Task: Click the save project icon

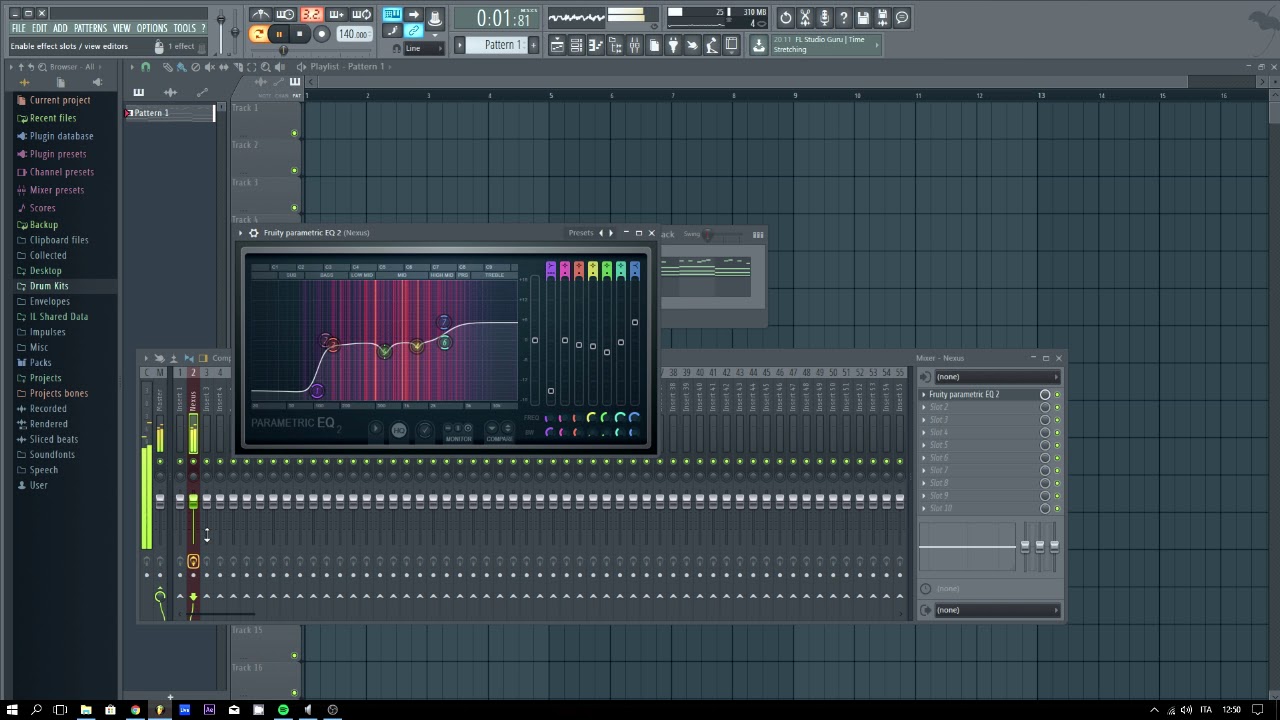Action: (x=863, y=17)
